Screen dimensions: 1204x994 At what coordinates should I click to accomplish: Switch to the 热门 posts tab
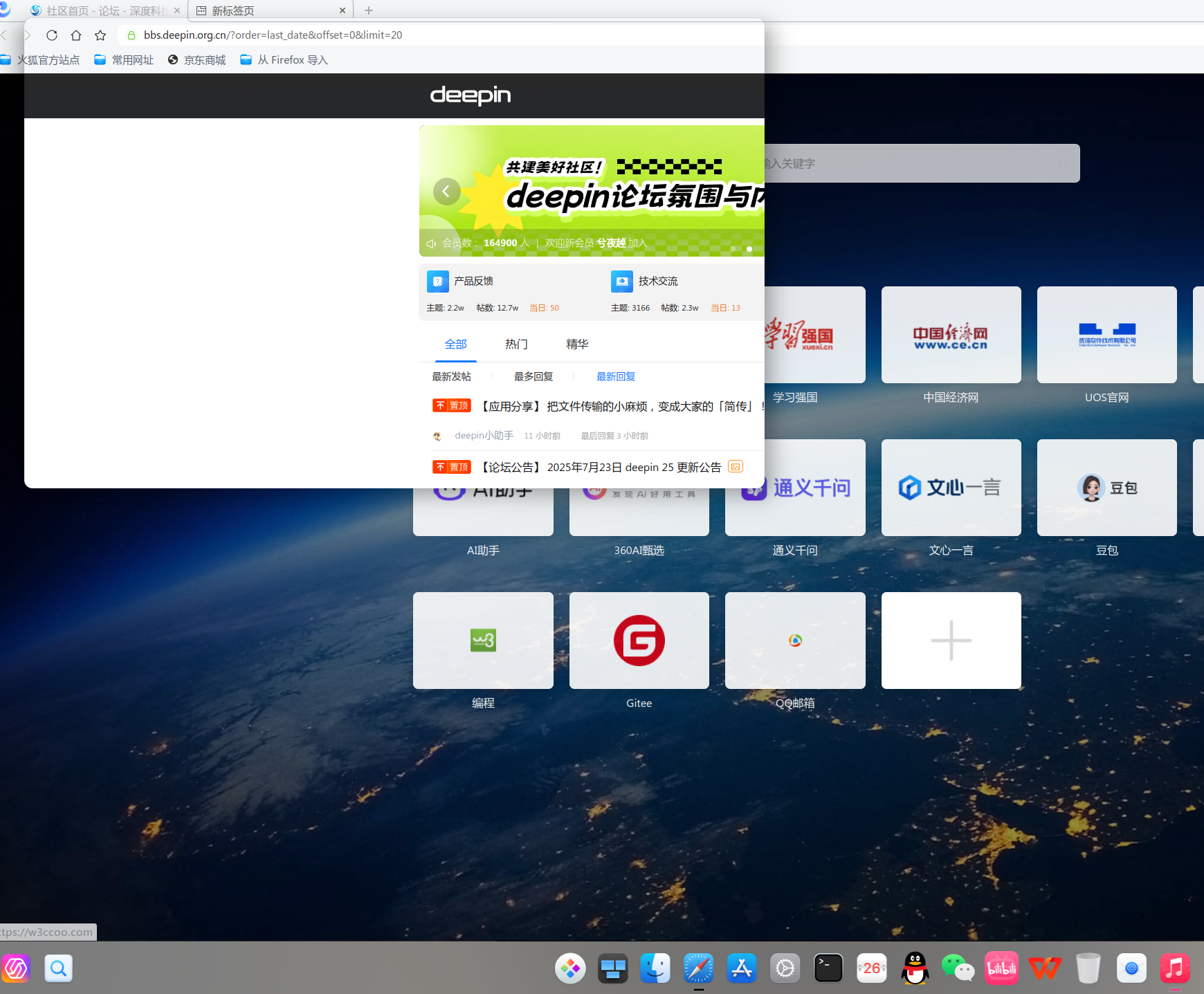[516, 344]
